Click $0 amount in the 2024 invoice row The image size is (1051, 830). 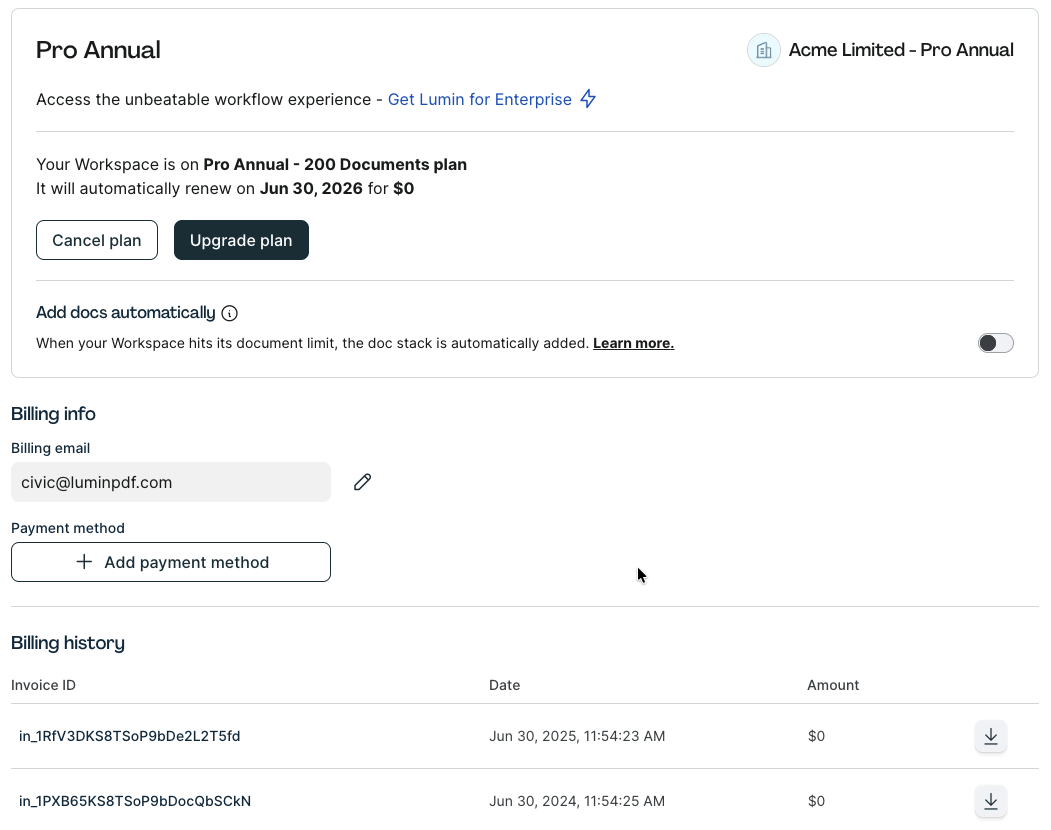tap(816, 801)
